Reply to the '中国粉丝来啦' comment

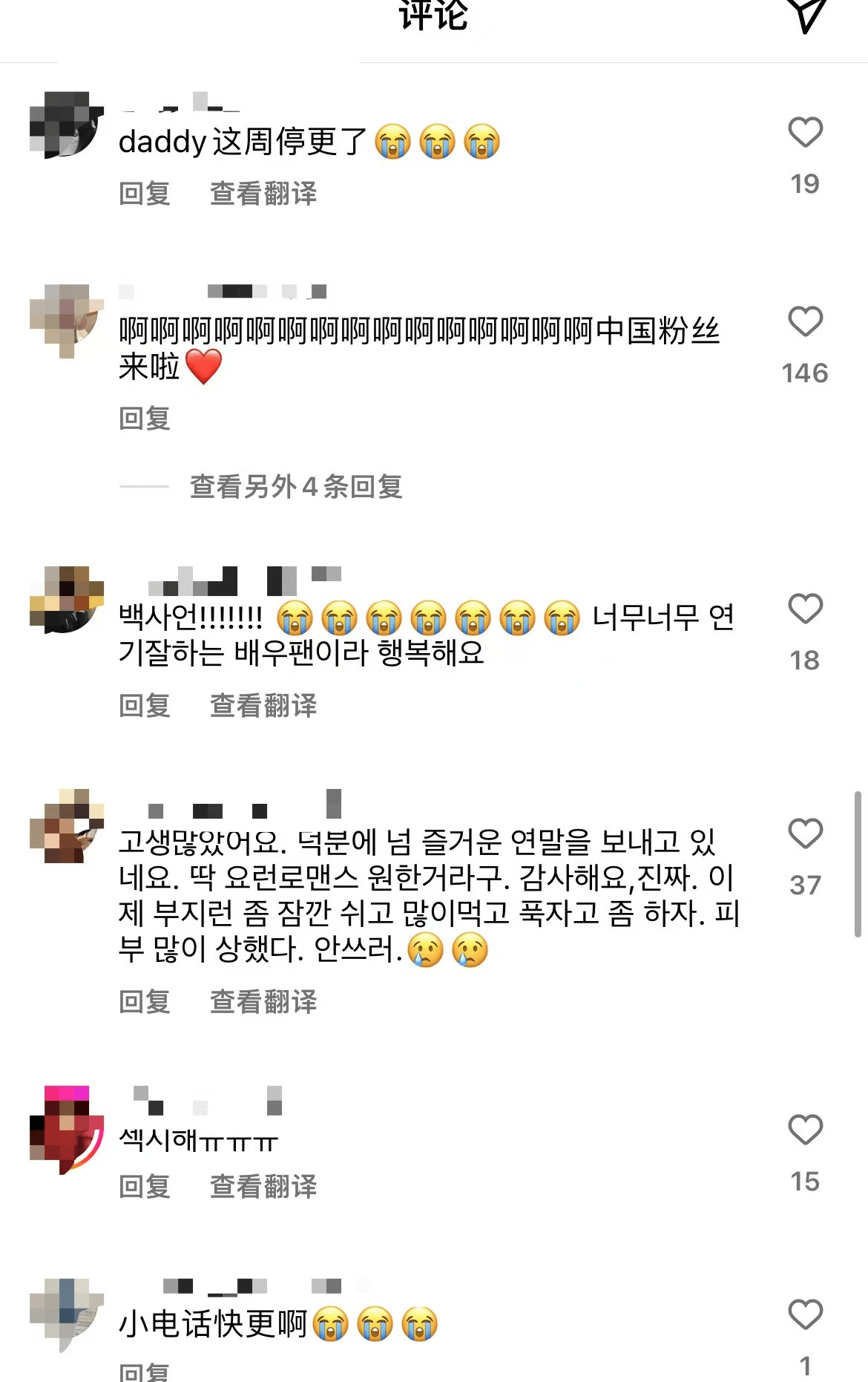tap(145, 419)
